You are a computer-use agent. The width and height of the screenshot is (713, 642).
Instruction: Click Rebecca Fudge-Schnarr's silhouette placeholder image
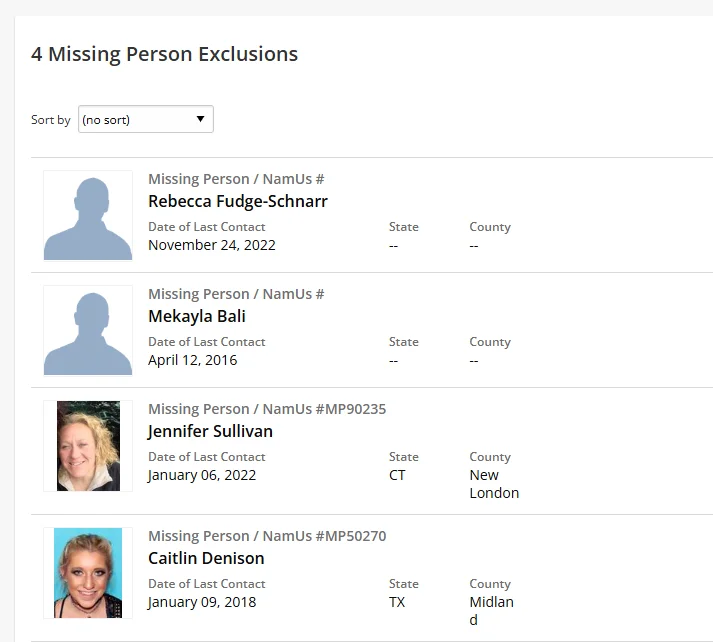tap(88, 216)
